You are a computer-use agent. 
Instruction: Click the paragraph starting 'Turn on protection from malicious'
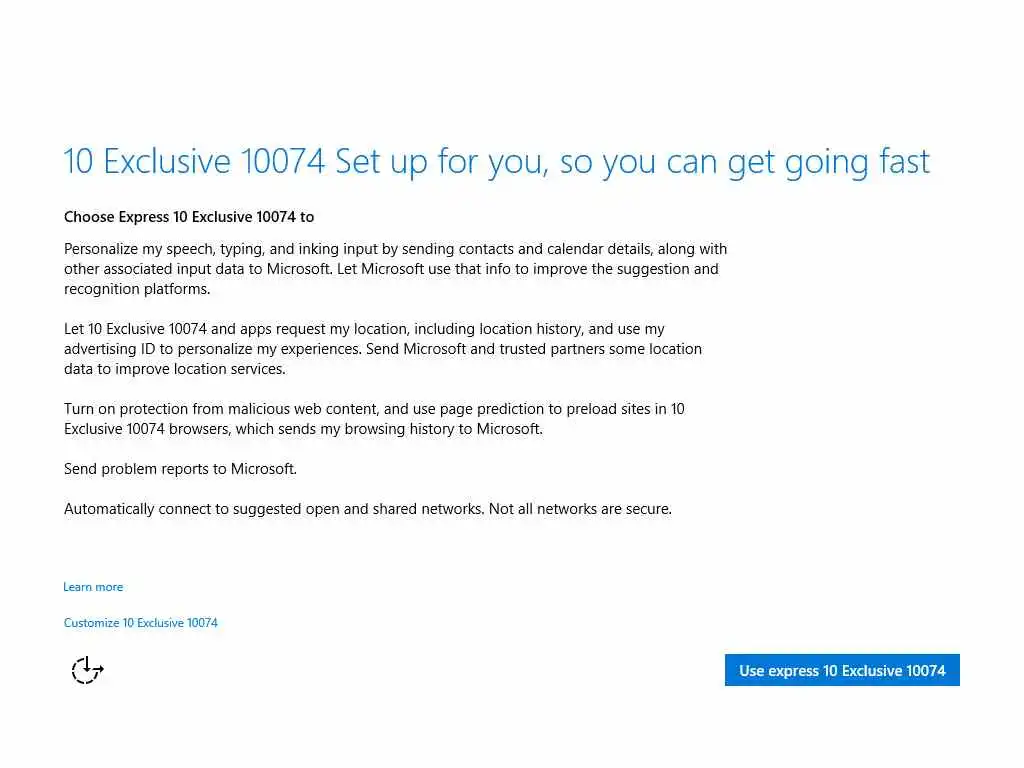tap(374, 419)
